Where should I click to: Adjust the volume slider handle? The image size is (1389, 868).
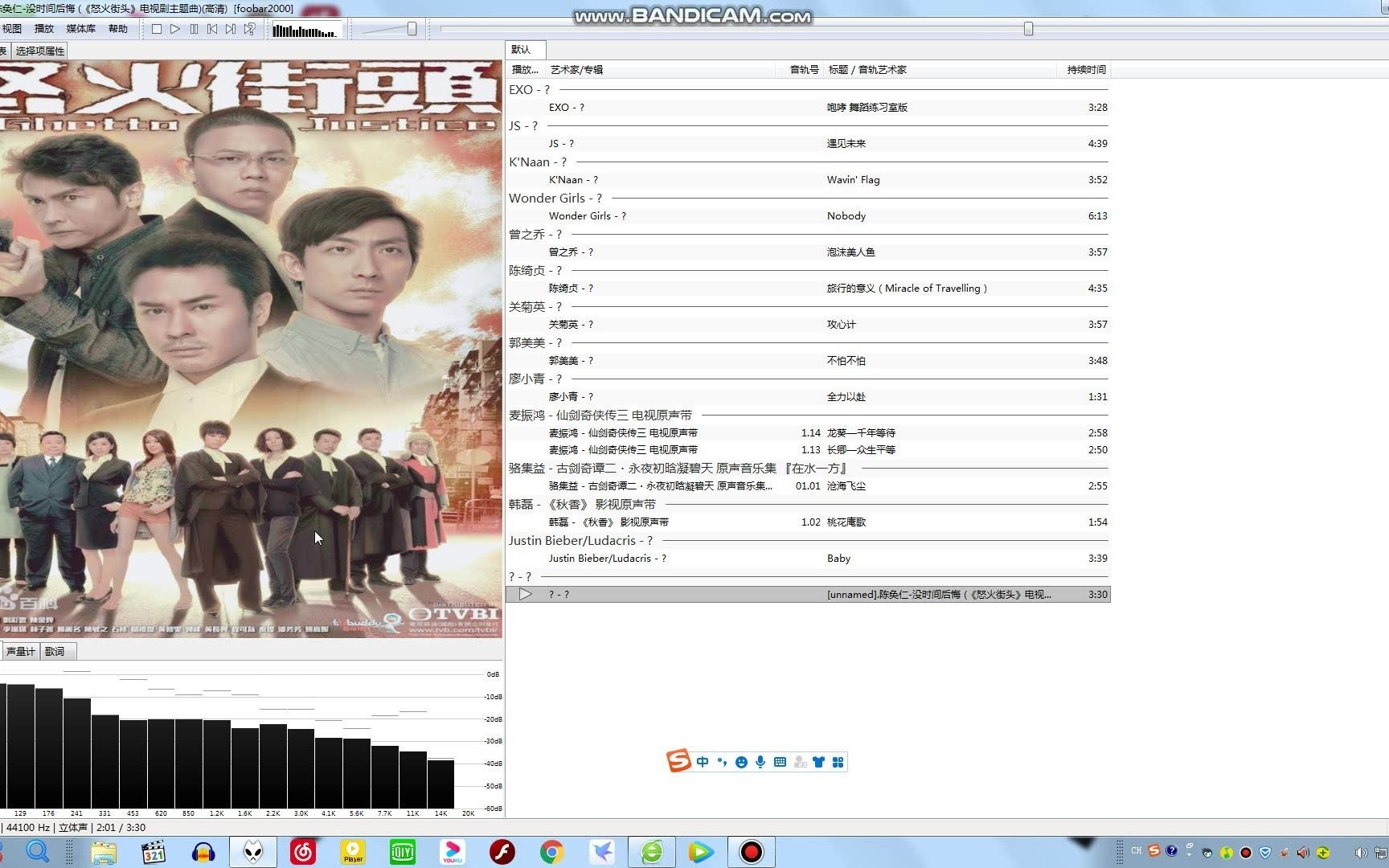pos(412,29)
